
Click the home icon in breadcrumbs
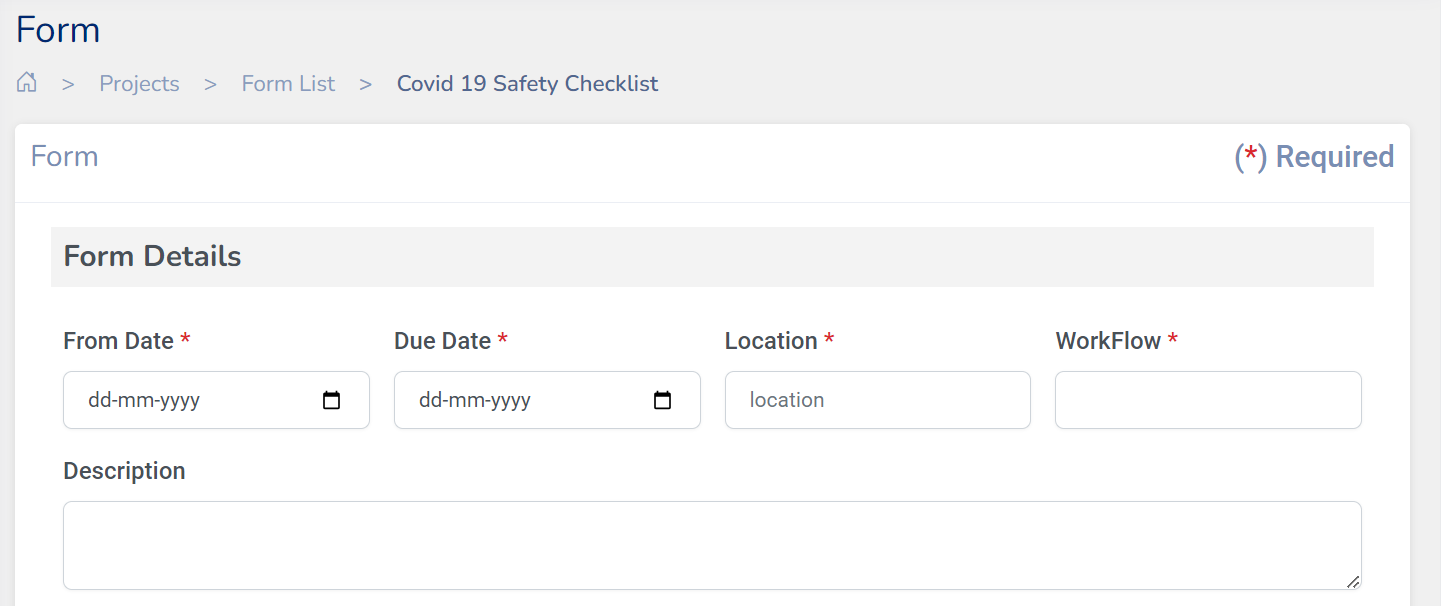(27, 83)
